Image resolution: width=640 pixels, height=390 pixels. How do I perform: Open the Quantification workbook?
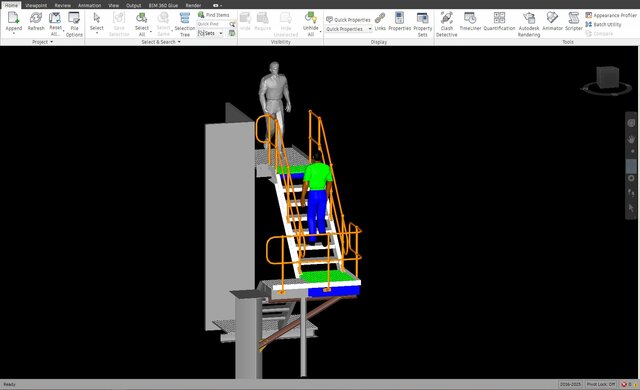pyautogui.click(x=500, y=21)
